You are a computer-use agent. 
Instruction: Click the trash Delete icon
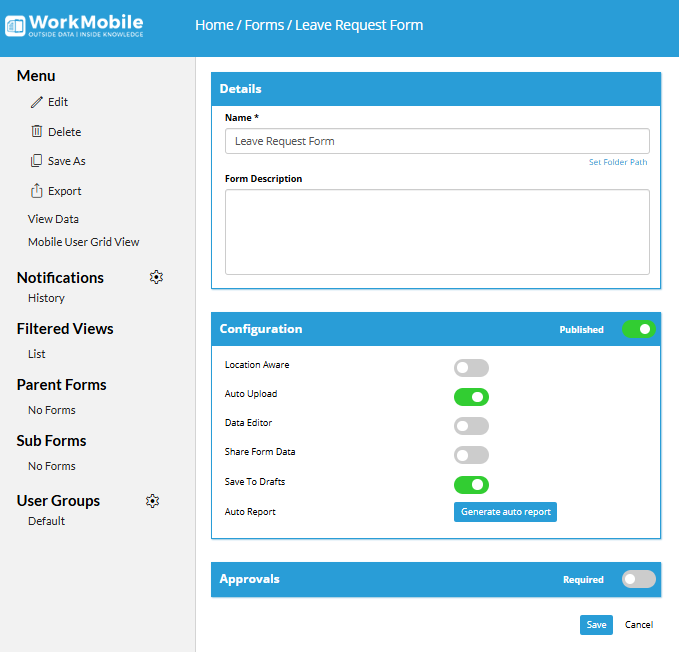coord(37,131)
